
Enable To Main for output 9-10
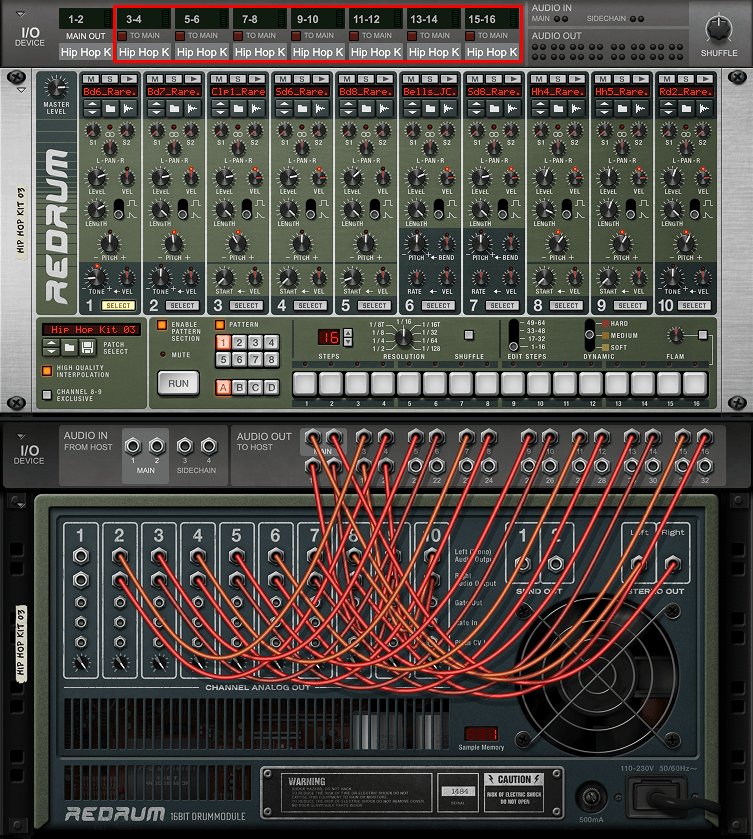pyautogui.click(x=296, y=36)
